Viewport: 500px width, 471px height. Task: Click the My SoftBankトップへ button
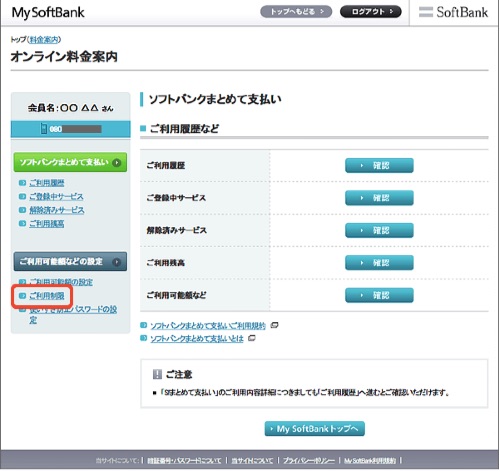click(314, 429)
